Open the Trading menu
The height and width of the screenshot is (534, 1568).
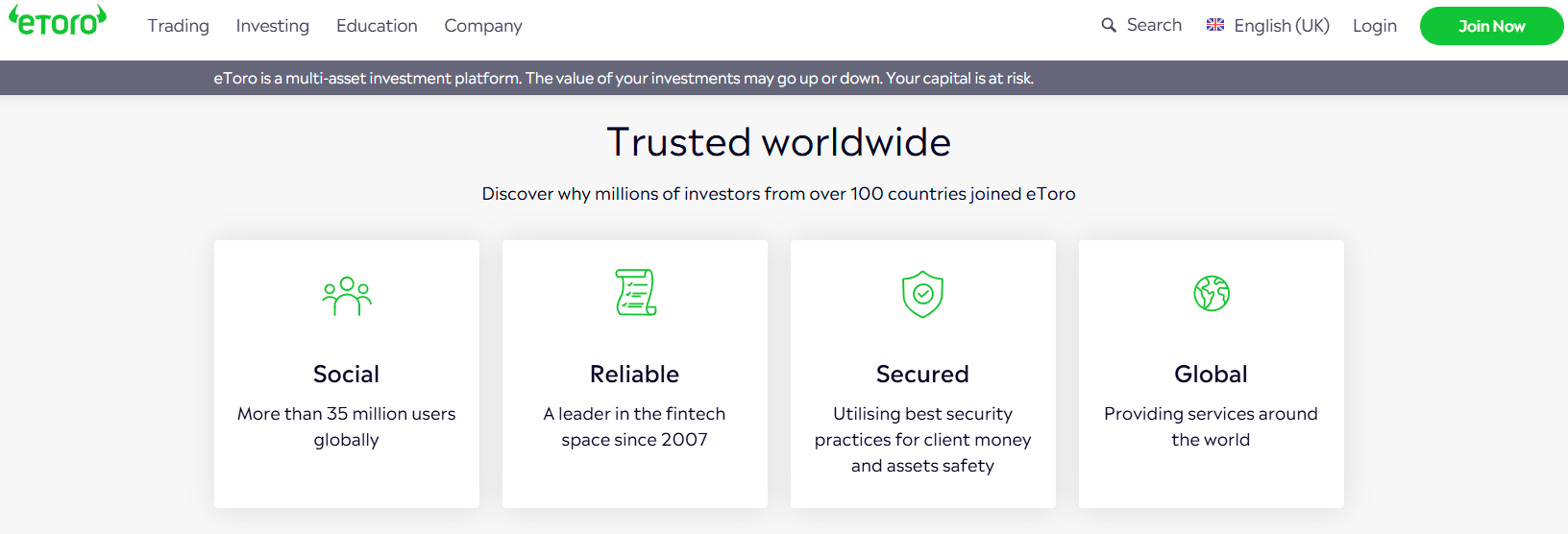click(178, 26)
